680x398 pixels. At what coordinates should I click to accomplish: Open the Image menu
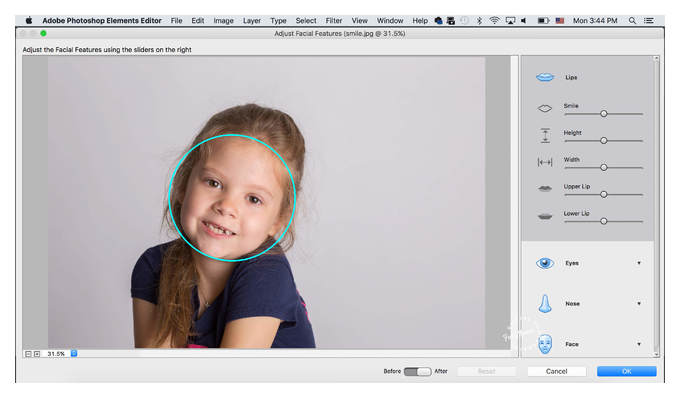click(x=223, y=20)
